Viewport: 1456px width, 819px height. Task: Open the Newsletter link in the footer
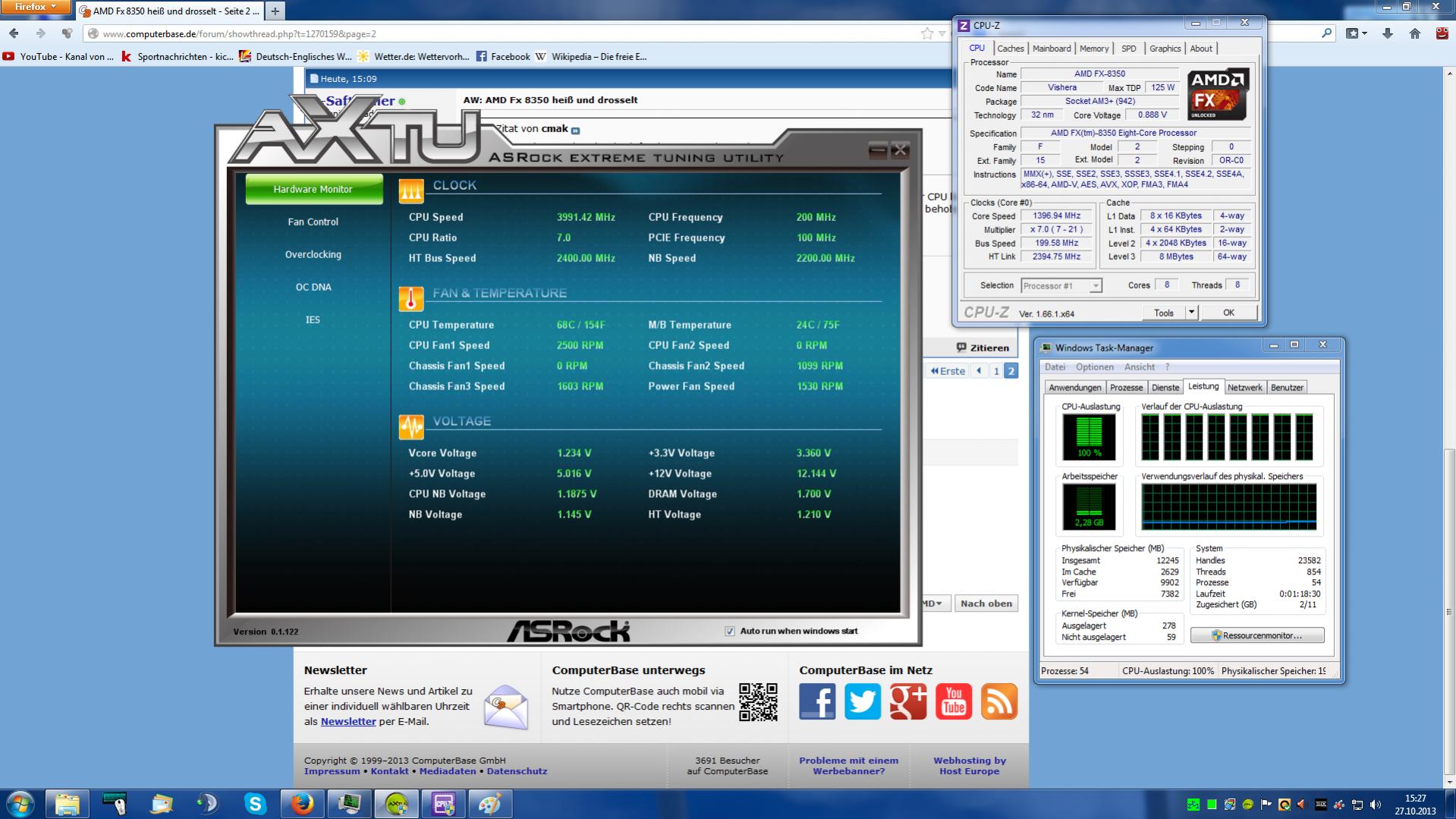(x=348, y=722)
